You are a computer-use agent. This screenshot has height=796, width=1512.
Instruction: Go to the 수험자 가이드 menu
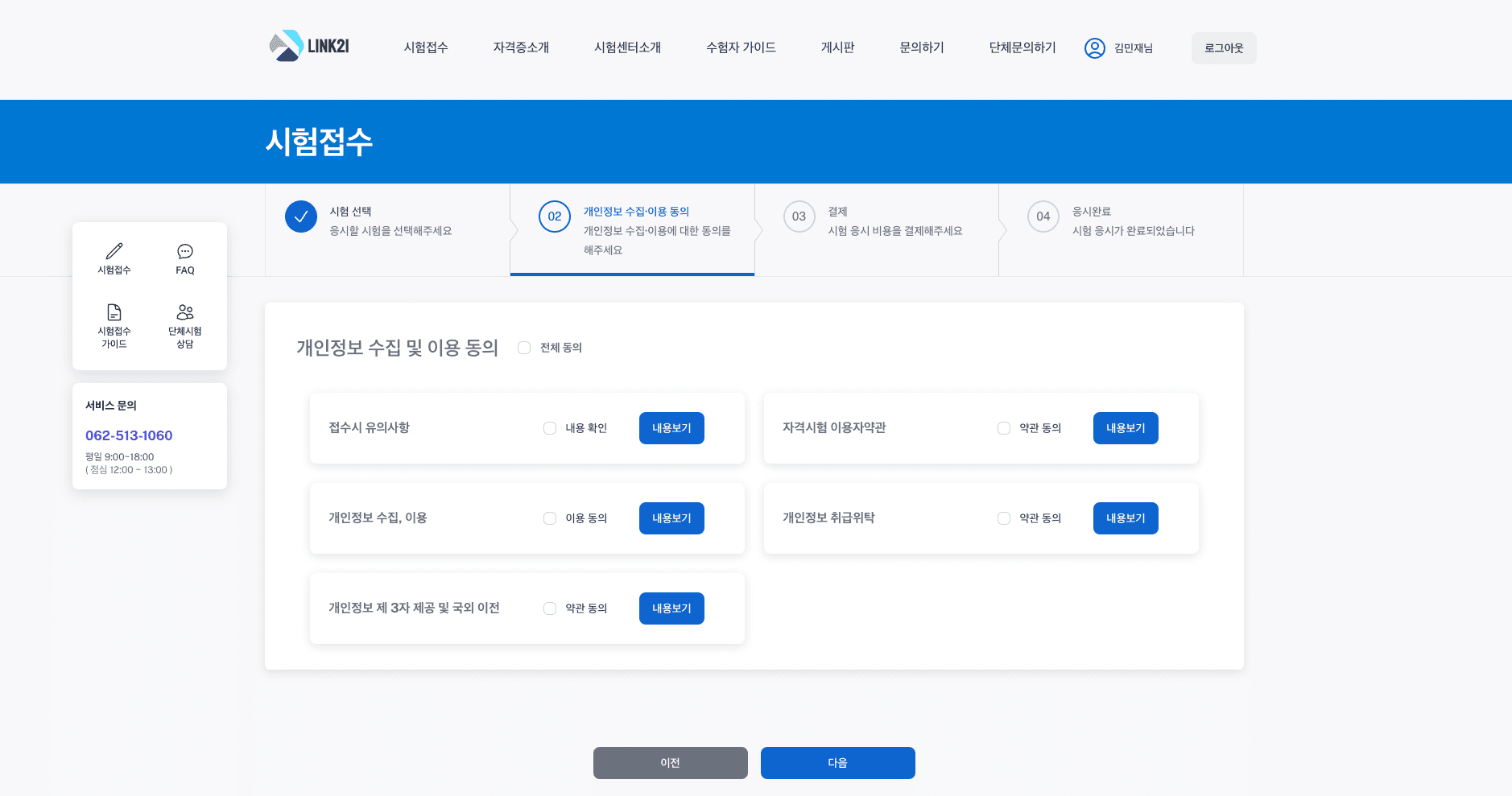[741, 47]
